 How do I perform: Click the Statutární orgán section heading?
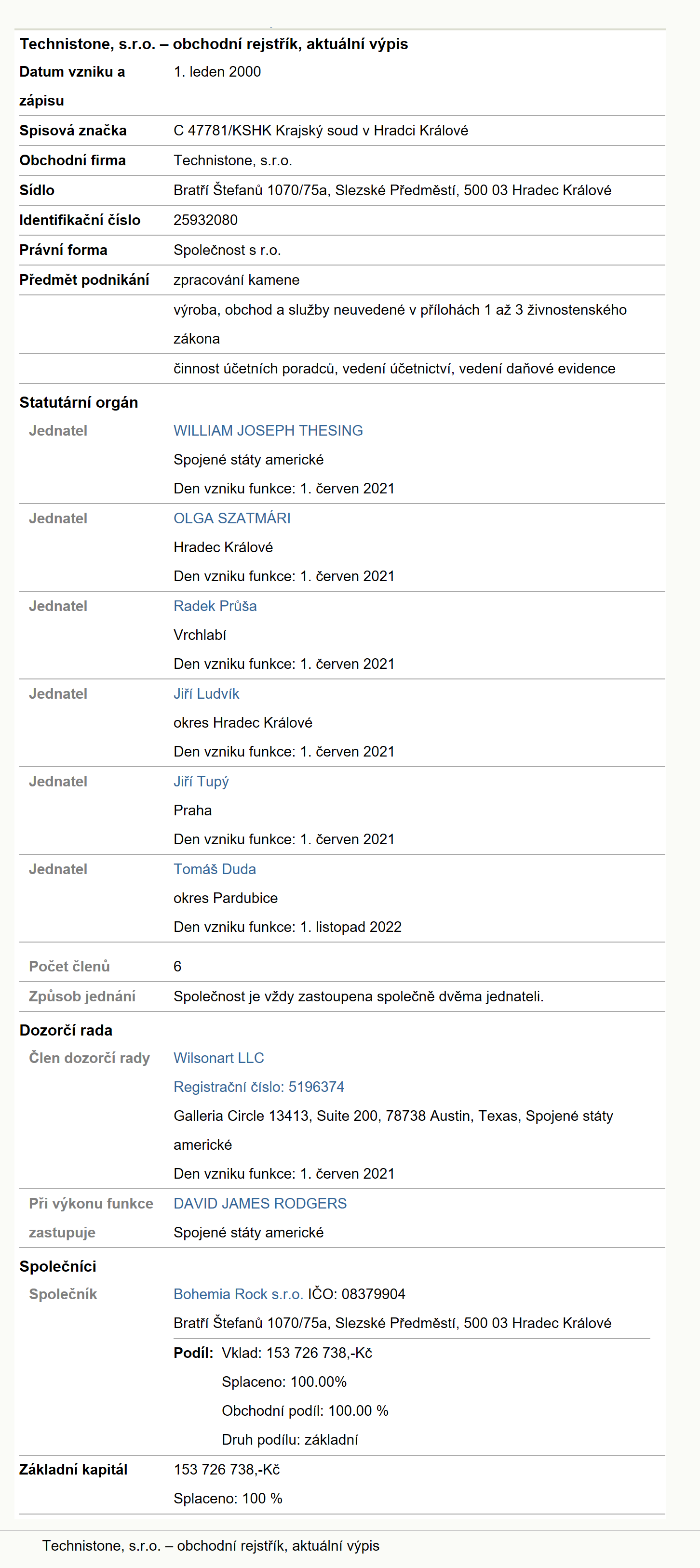pos(79,402)
